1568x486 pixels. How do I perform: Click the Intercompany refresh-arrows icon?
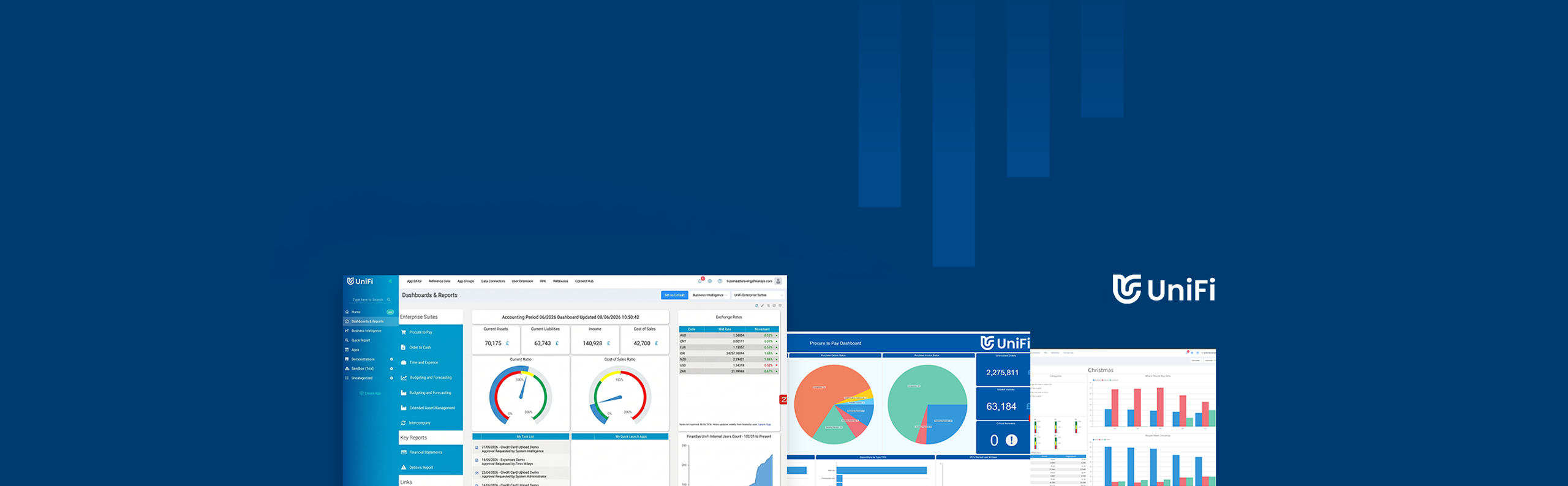(x=404, y=423)
